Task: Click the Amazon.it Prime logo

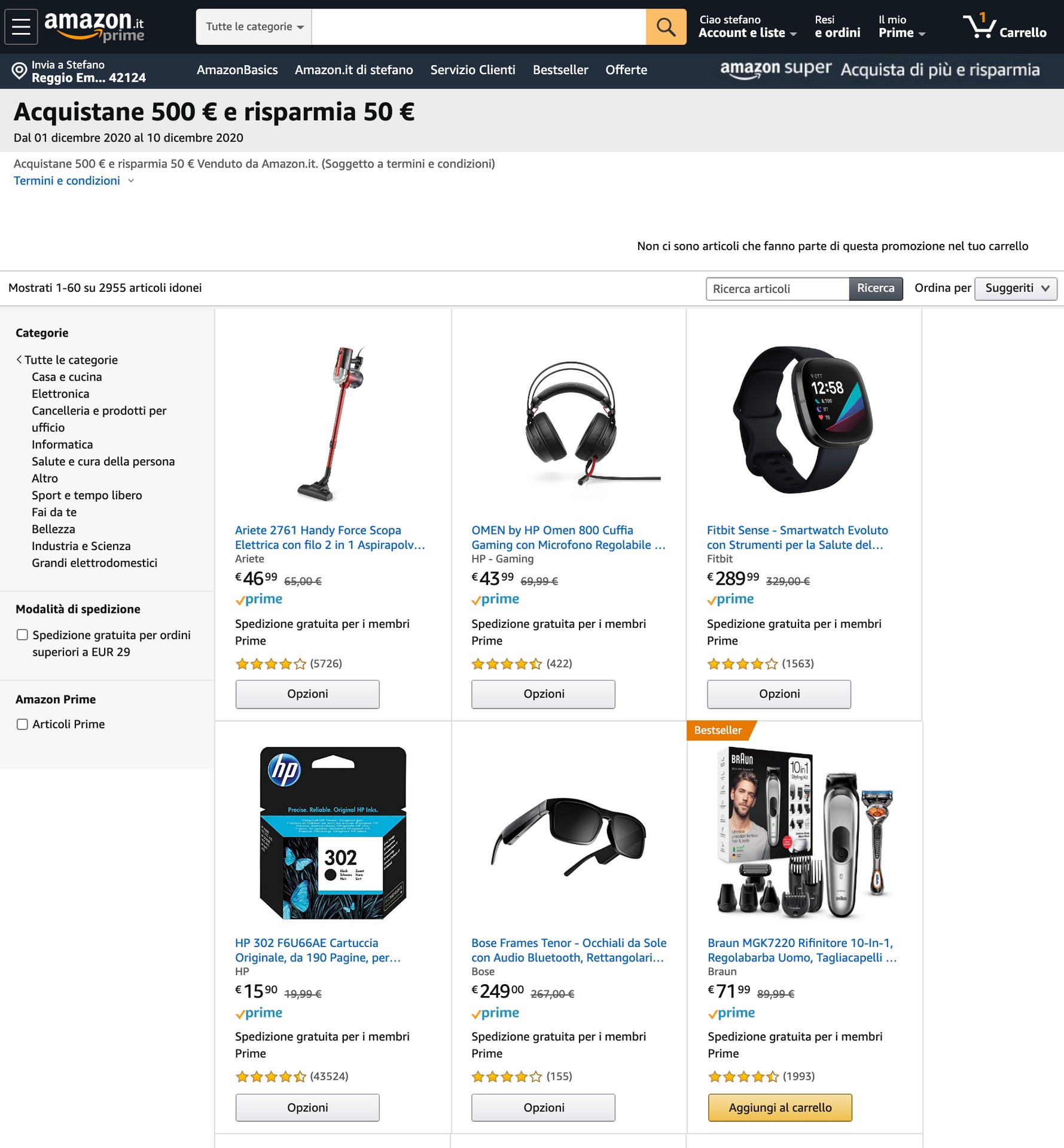Action: [94, 26]
